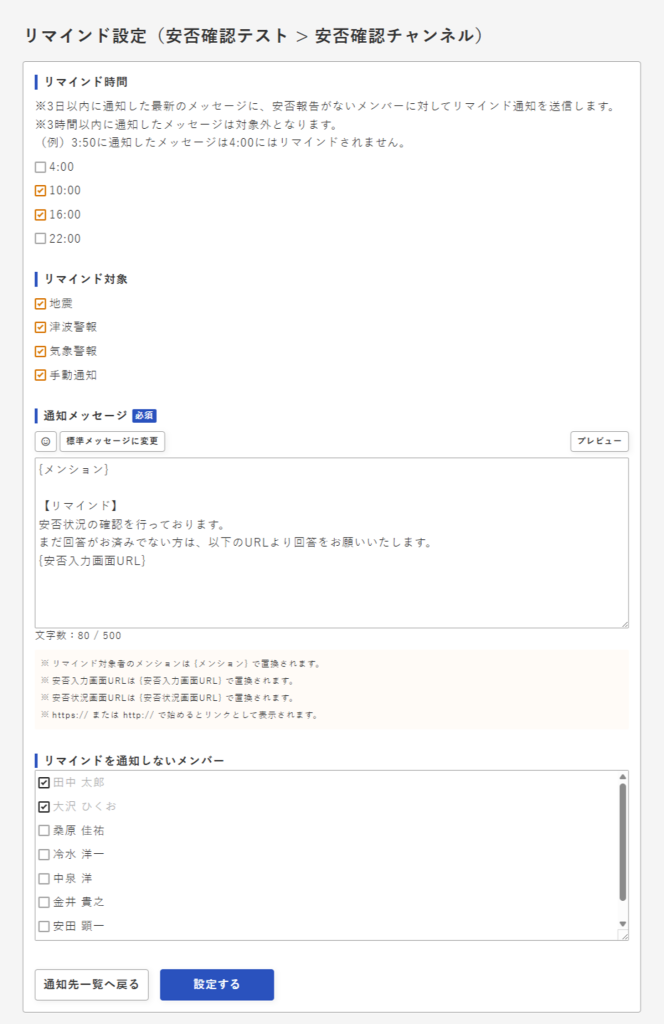
Task: Uncheck member 大沢 ひくお
Action: (44, 807)
